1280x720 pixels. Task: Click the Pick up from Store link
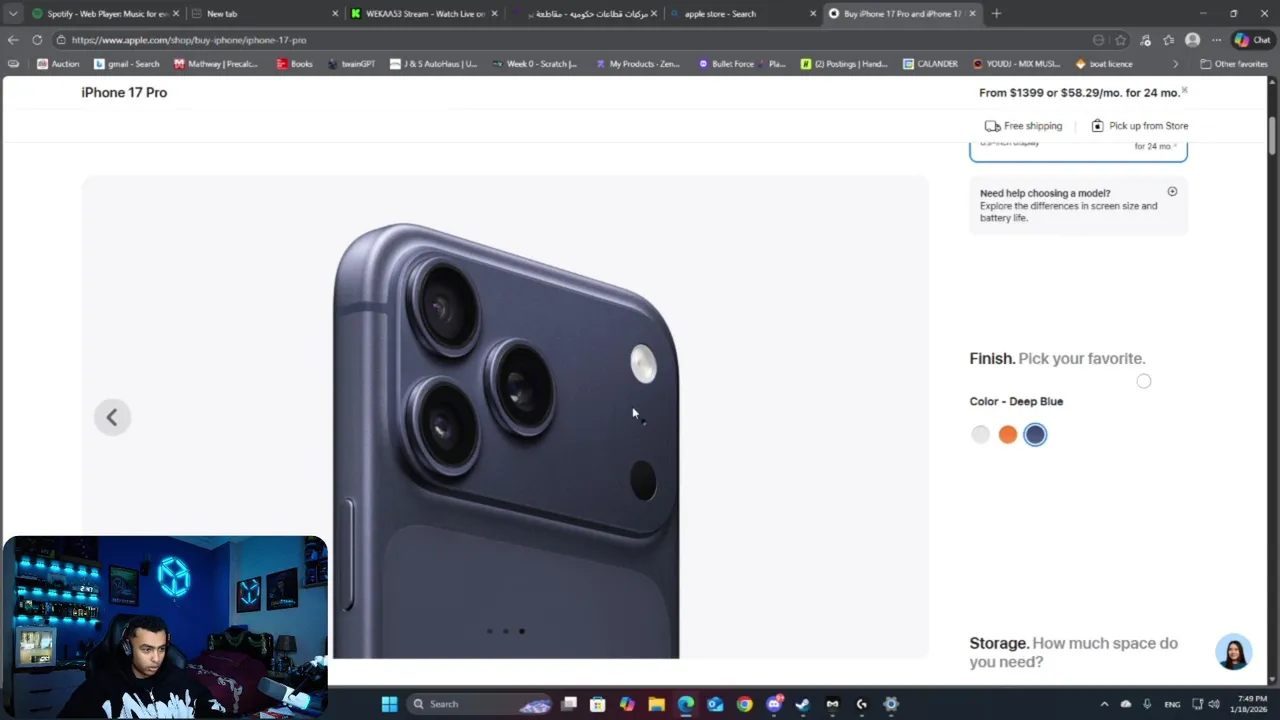(1139, 126)
